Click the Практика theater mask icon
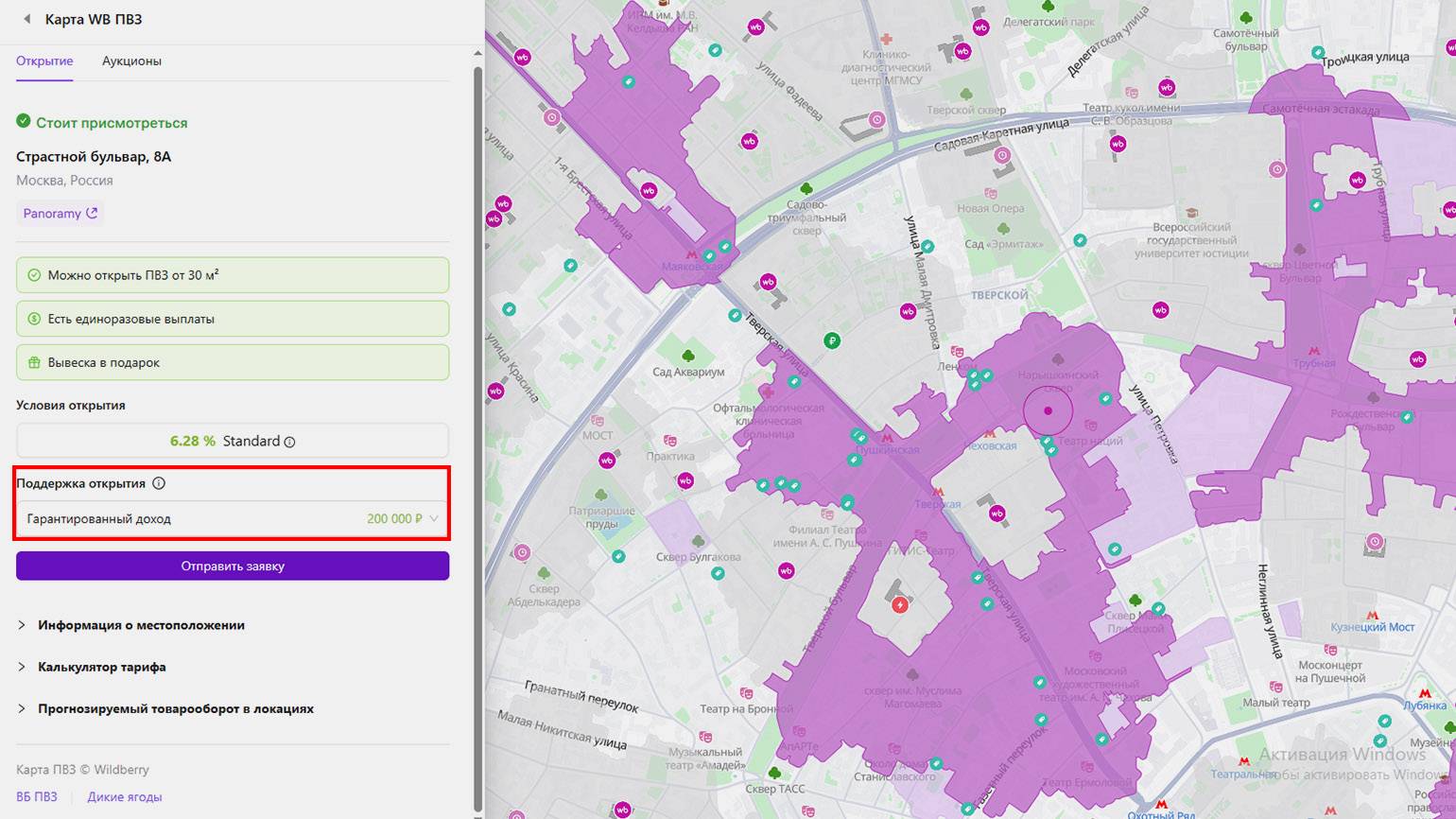Image resolution: width=1456 pixels, height=819 pixels. pyautogui.click(x=670, y=441)
